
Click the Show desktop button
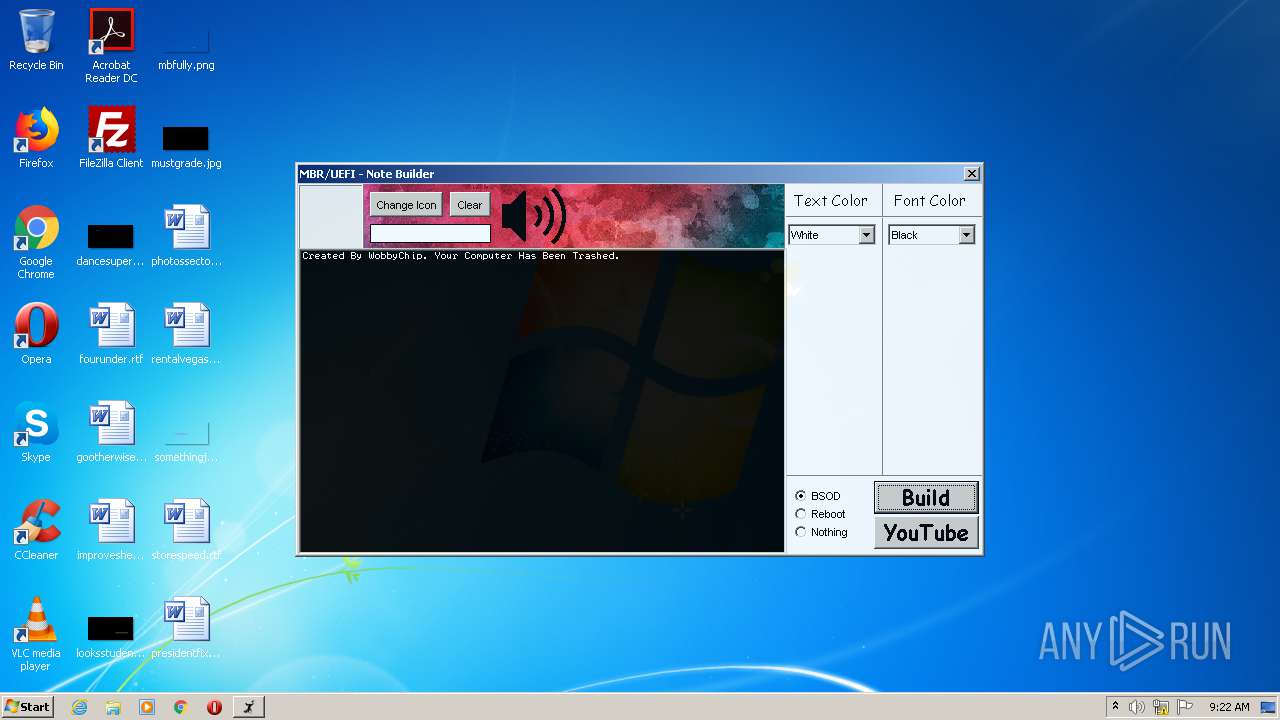click(x=1269, y=707)
